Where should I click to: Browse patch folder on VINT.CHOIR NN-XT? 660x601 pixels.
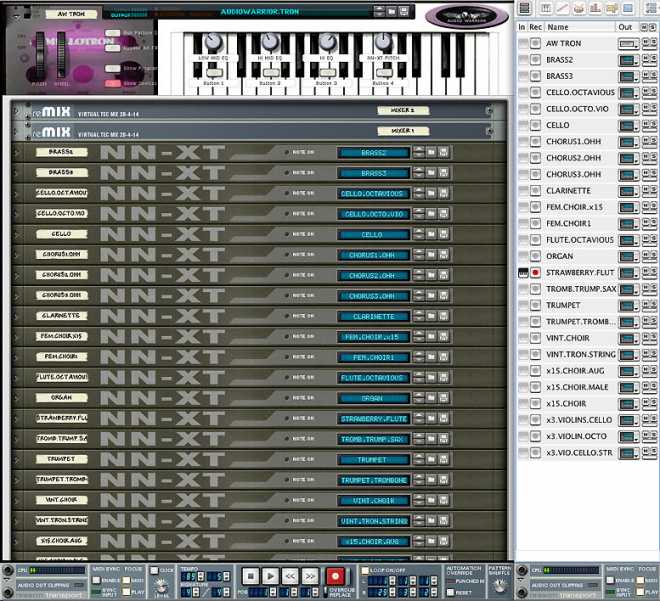pos(431,500)
